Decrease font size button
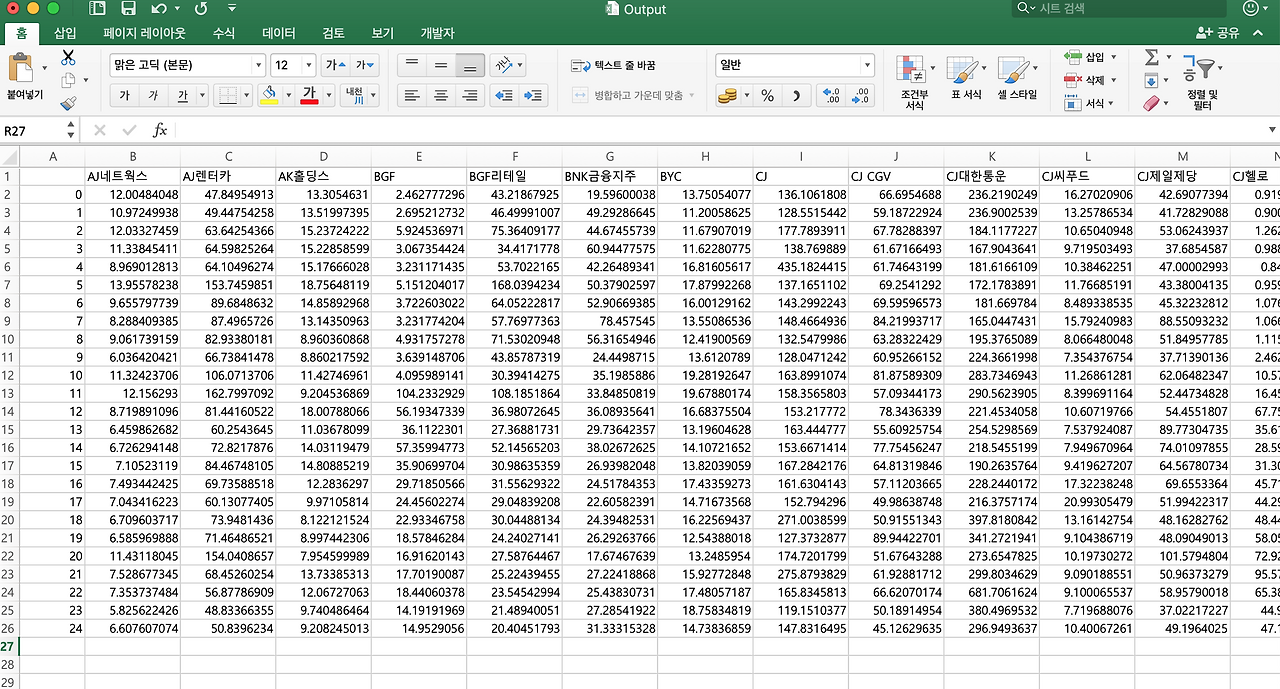The width and height of the screenshot is (1280, 689). (x=365, y=65)
